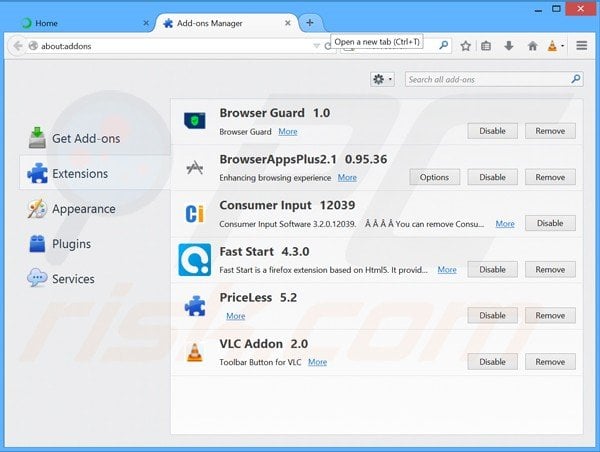Remove the VLC Addon extension
This screenshot has height=452, width=600.
550,362
